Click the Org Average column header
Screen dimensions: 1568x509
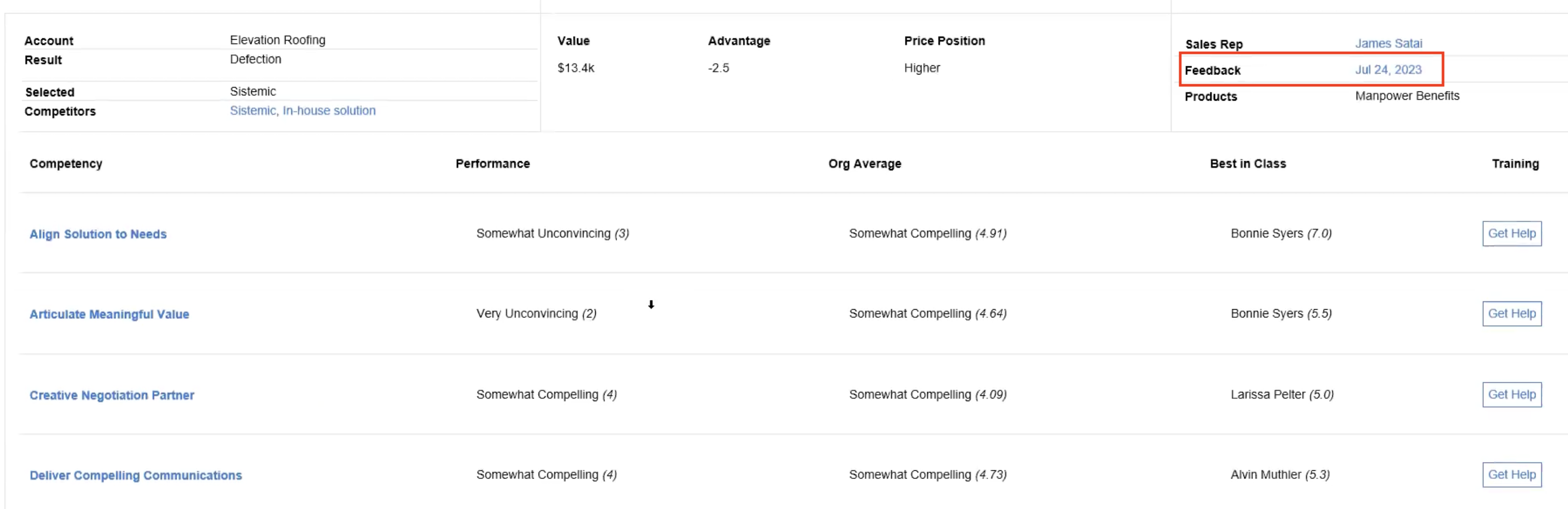point(864,164)
